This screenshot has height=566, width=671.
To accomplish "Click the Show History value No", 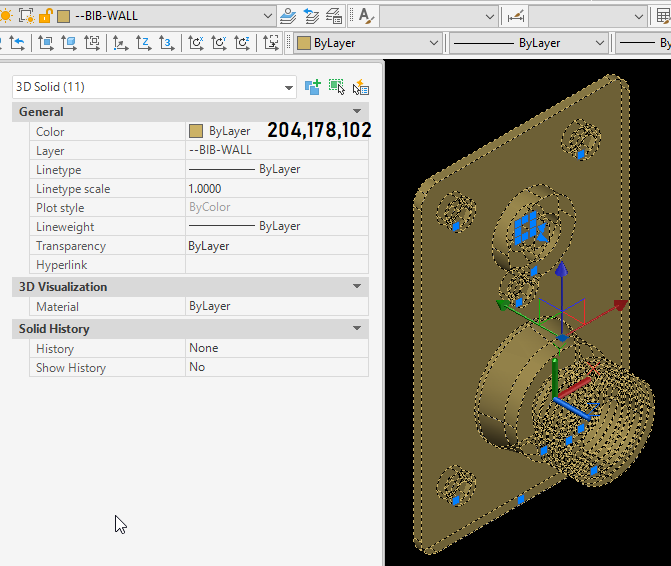I will point(277,367).
